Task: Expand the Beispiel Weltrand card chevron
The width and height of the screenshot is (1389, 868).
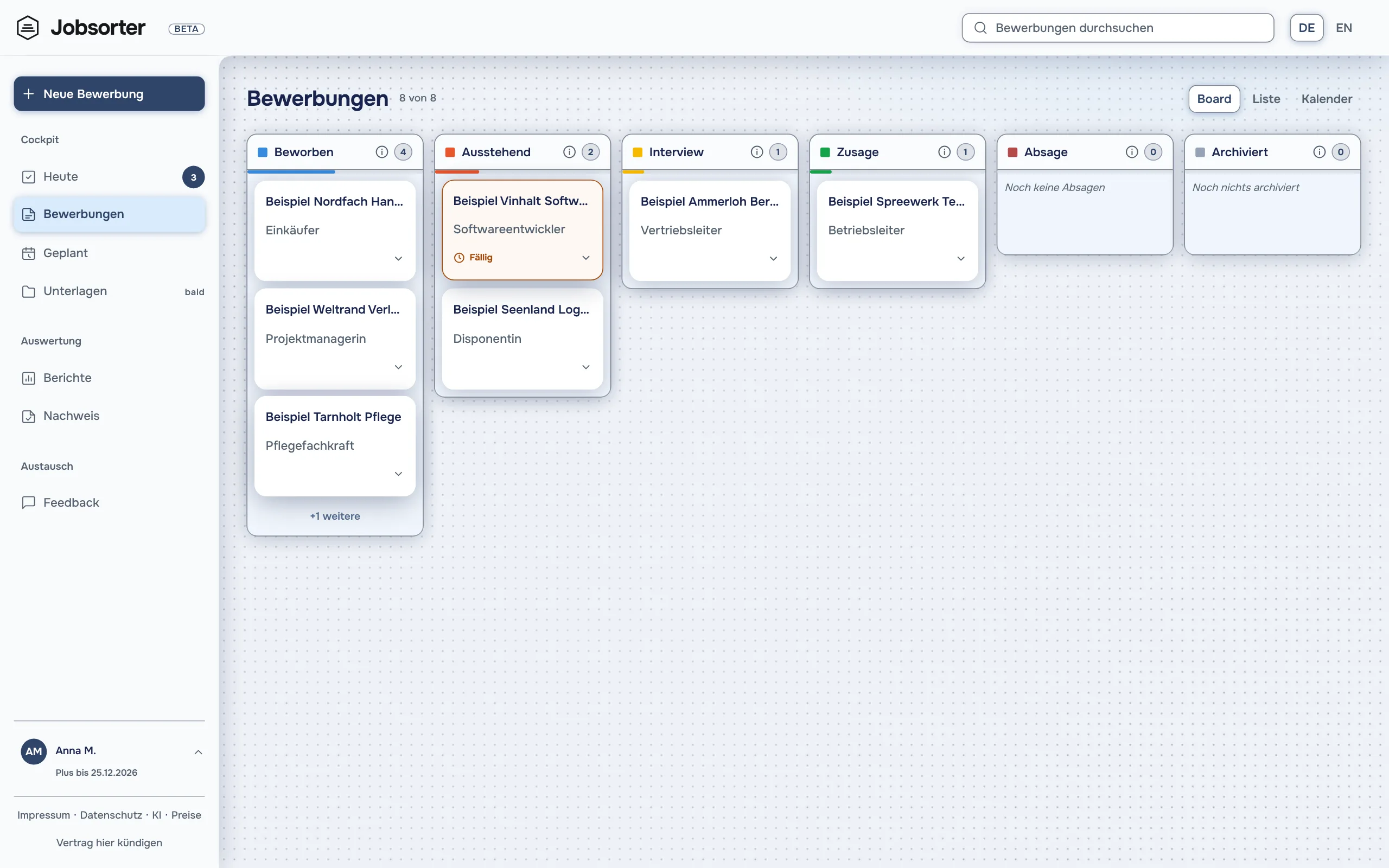Action: 398,367
